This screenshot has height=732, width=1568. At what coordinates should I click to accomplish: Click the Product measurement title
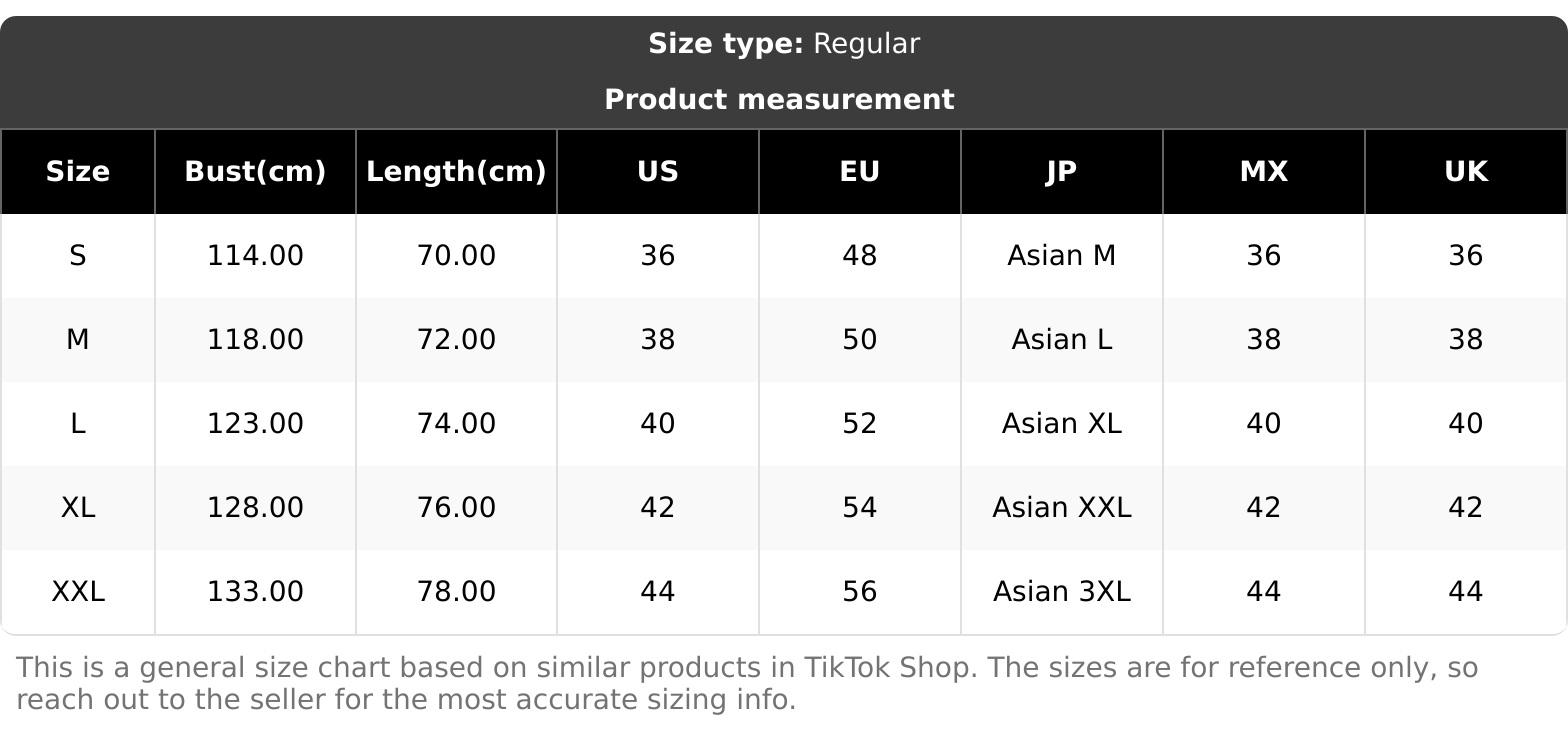[x=779, y=100]
